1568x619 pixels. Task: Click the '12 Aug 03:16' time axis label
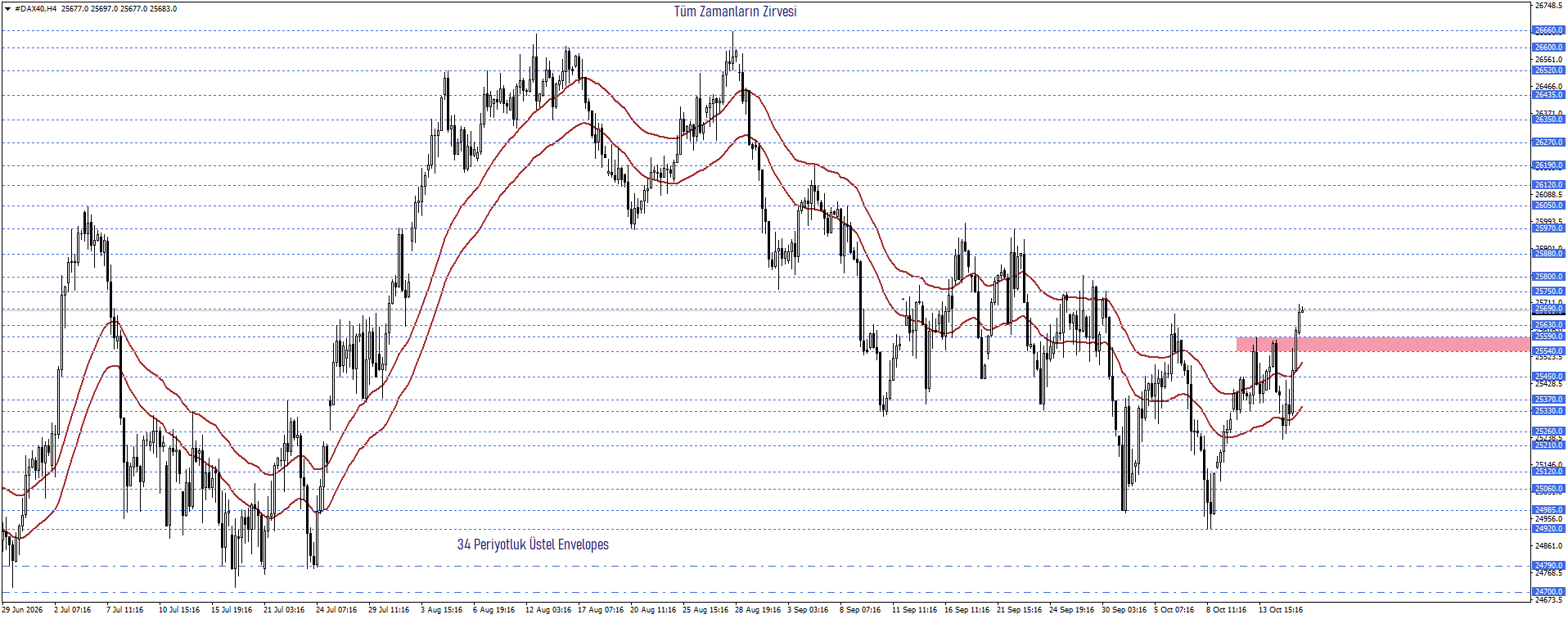(x=547, y=610)
